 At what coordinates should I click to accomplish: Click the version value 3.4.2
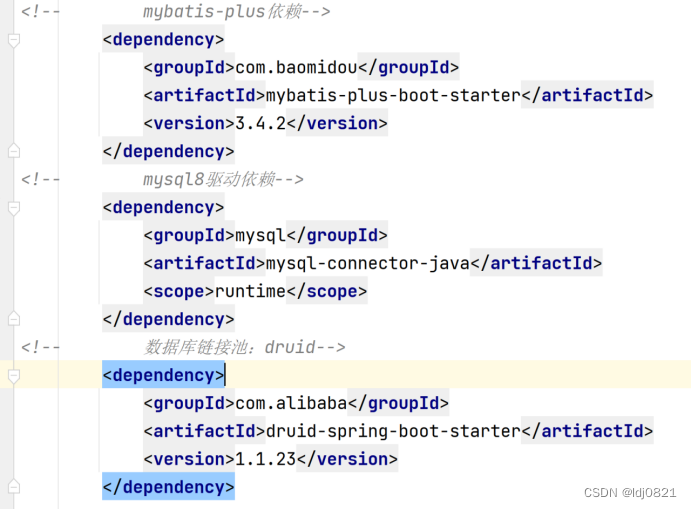[x=260, y=124]
